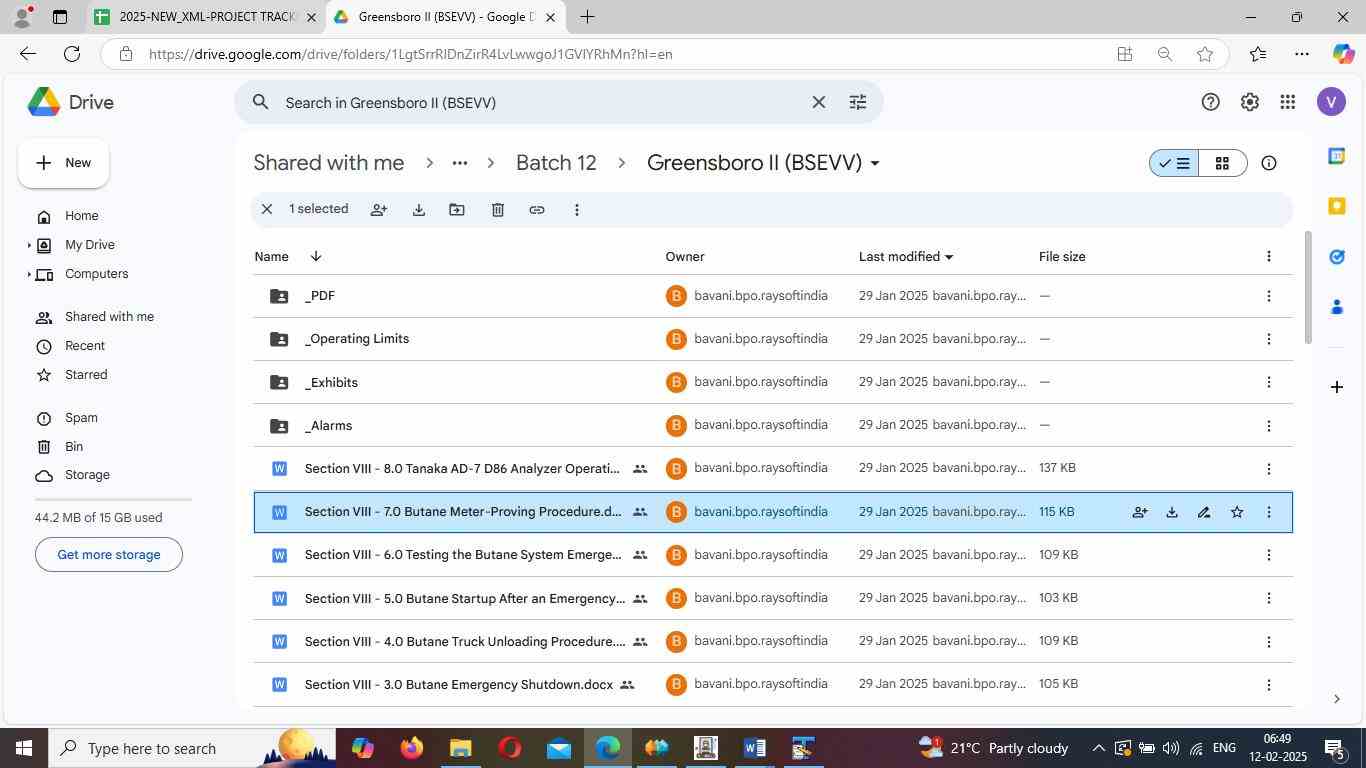This screenshot has width=1366, height=768.
Task: Open the Google account avatar V
Action: point(1331,102)
